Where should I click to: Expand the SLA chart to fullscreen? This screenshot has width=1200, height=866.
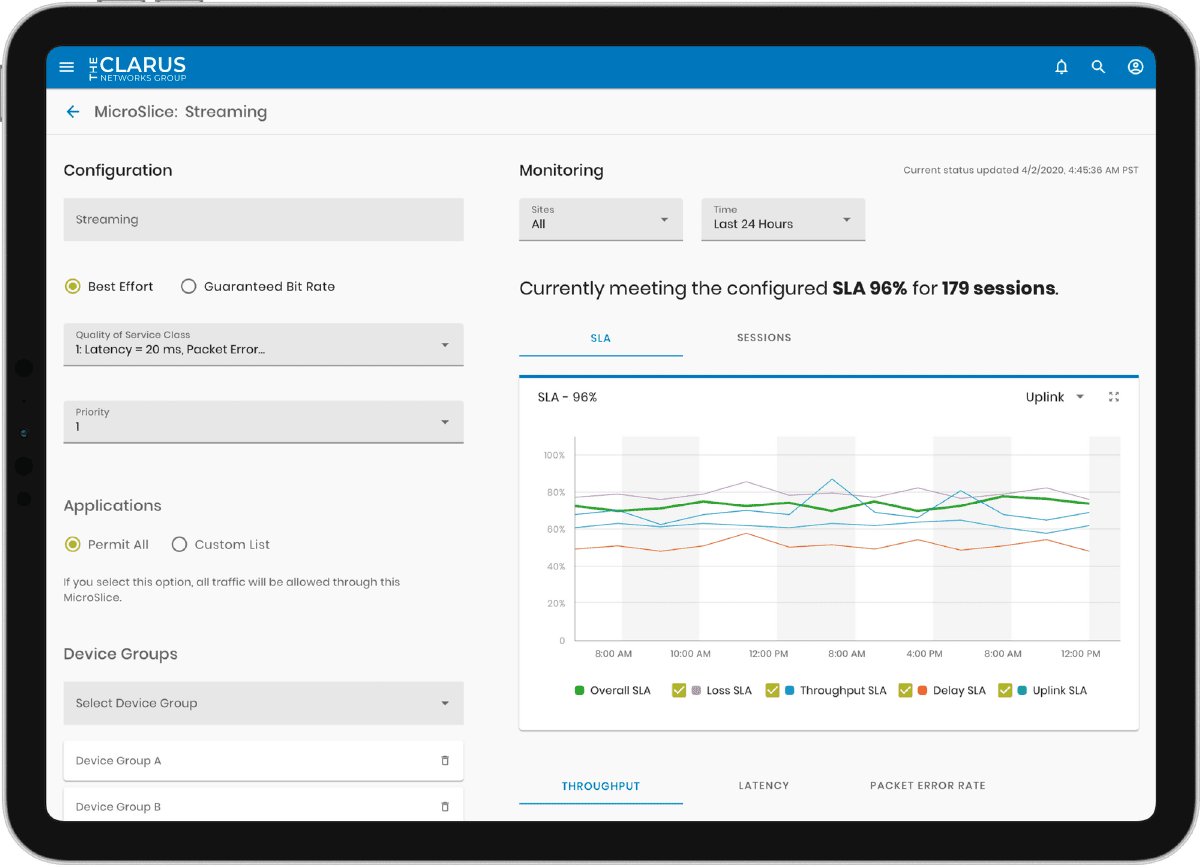(1114, 397)
